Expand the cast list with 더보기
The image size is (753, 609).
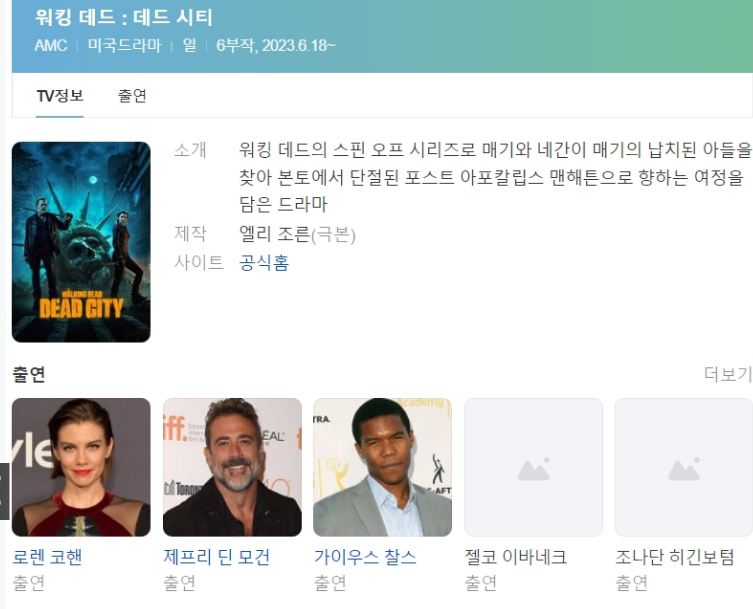click(x=728, y=374)
